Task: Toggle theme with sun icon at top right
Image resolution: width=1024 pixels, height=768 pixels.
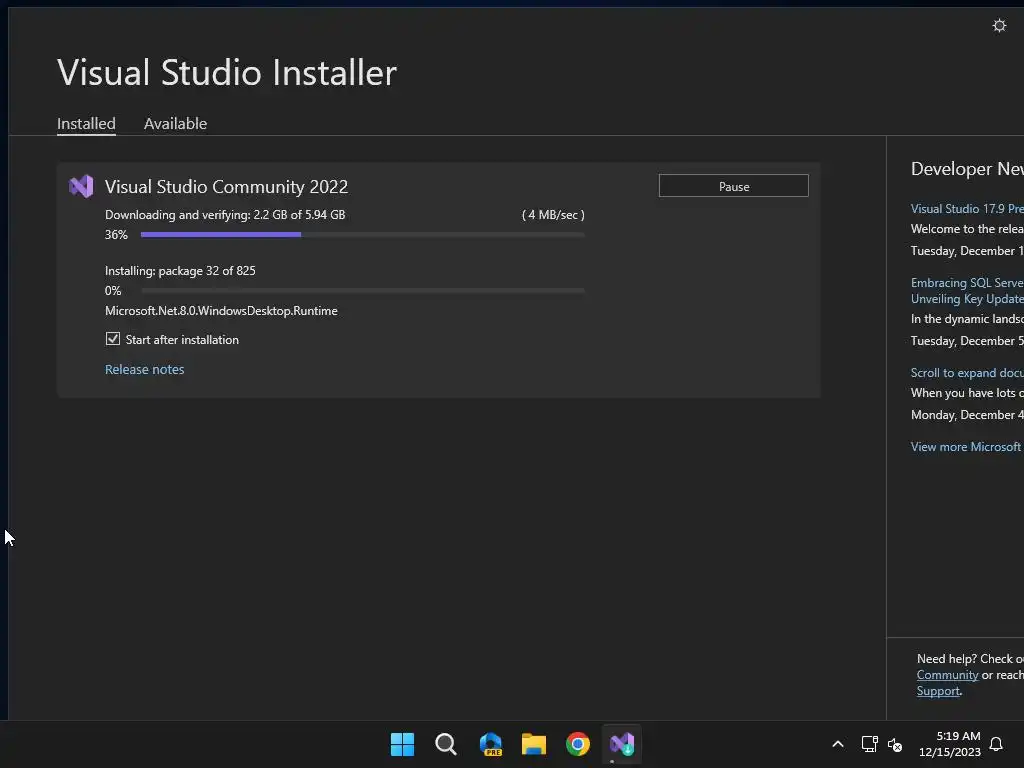Action: pos(999,25)
